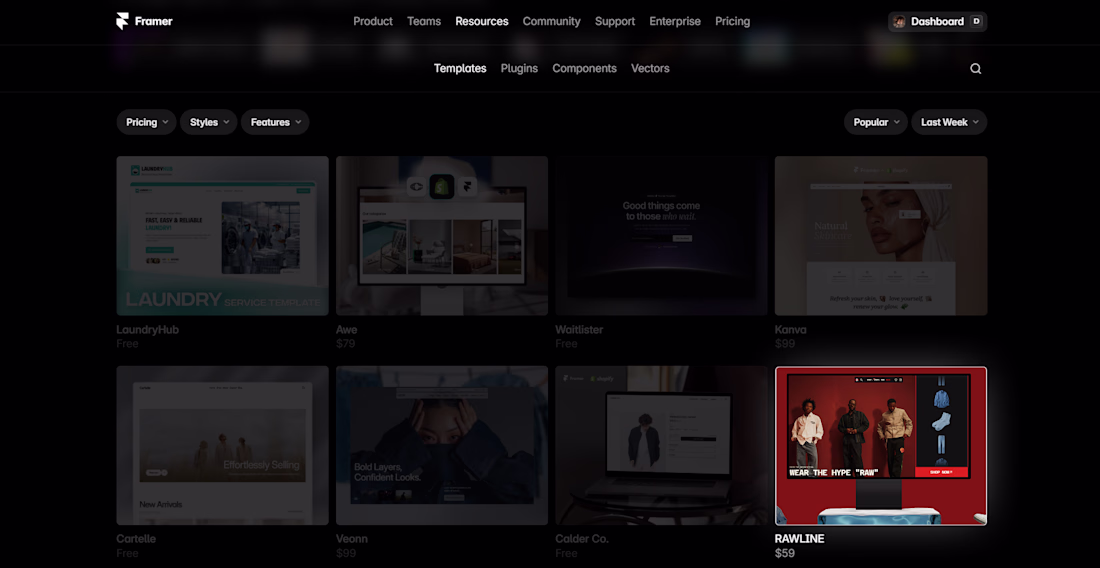Open the Veonn template thumbnail
Screen dimensions: 1100x568
(x=442, y=445)
